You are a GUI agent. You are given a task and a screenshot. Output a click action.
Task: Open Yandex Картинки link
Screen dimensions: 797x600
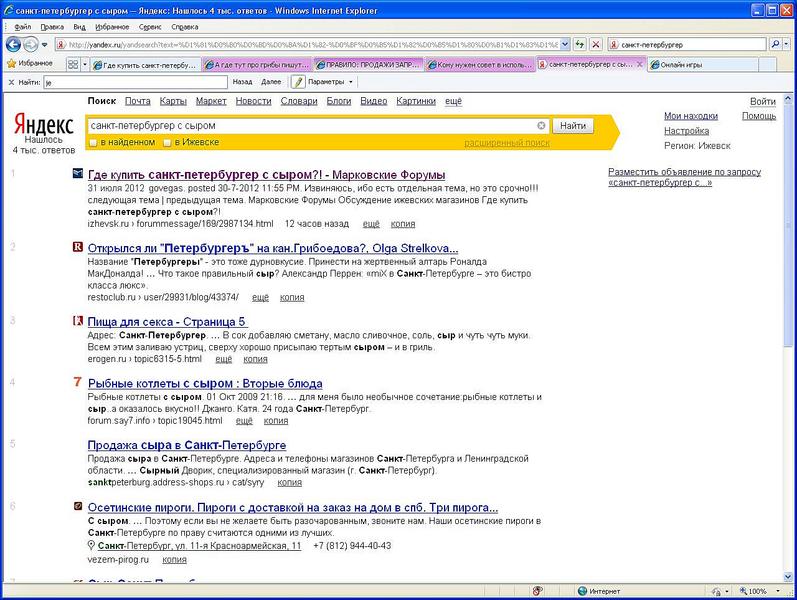[416, 101]
